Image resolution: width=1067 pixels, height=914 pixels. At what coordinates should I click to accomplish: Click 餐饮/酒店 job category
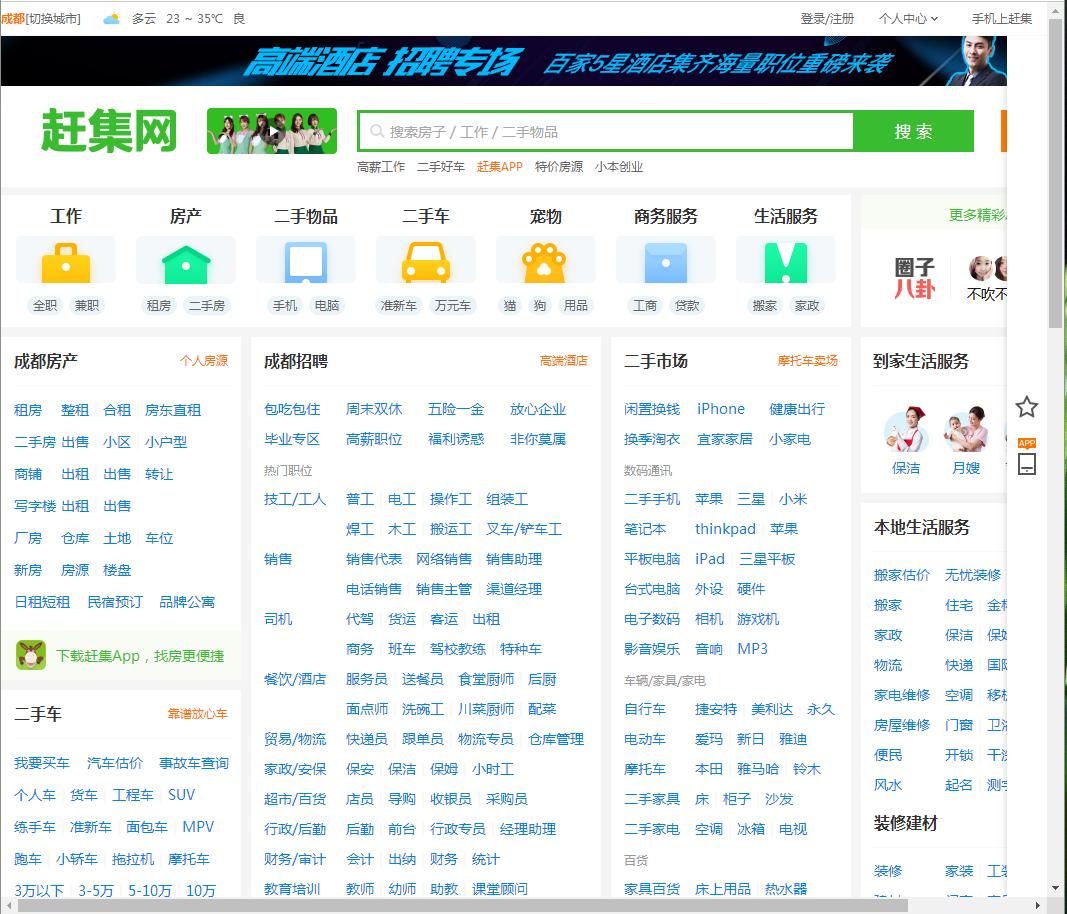[295, 679]
